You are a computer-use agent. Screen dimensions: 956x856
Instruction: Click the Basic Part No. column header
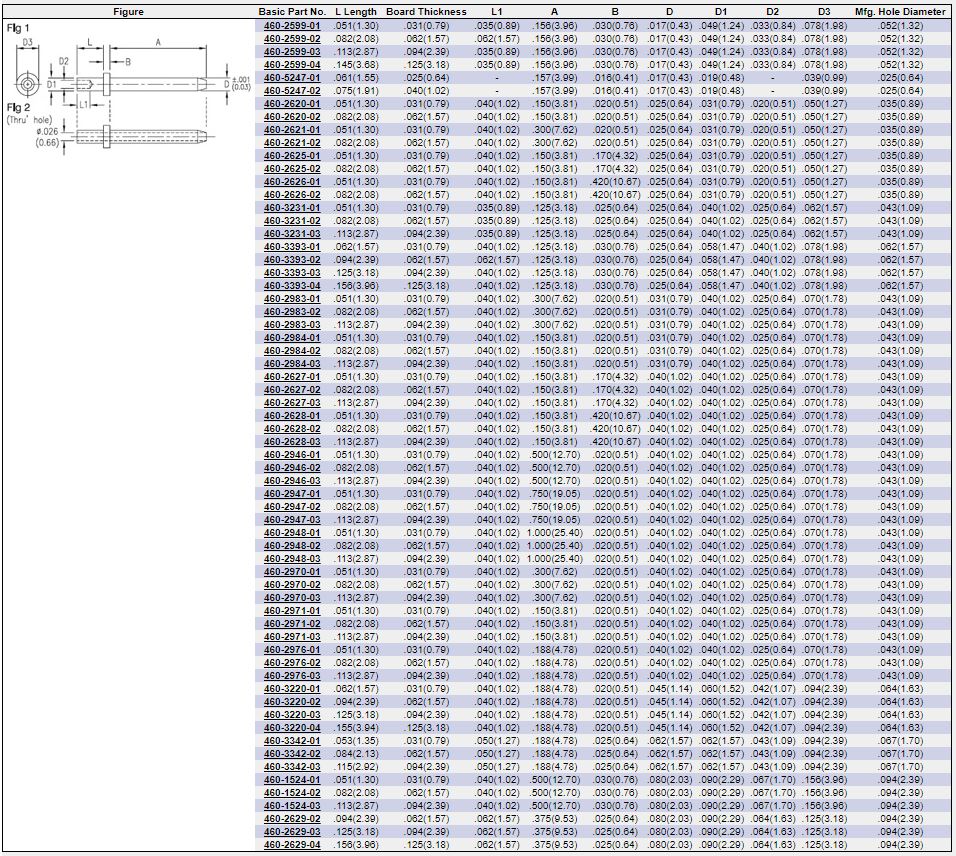point(292,12)
